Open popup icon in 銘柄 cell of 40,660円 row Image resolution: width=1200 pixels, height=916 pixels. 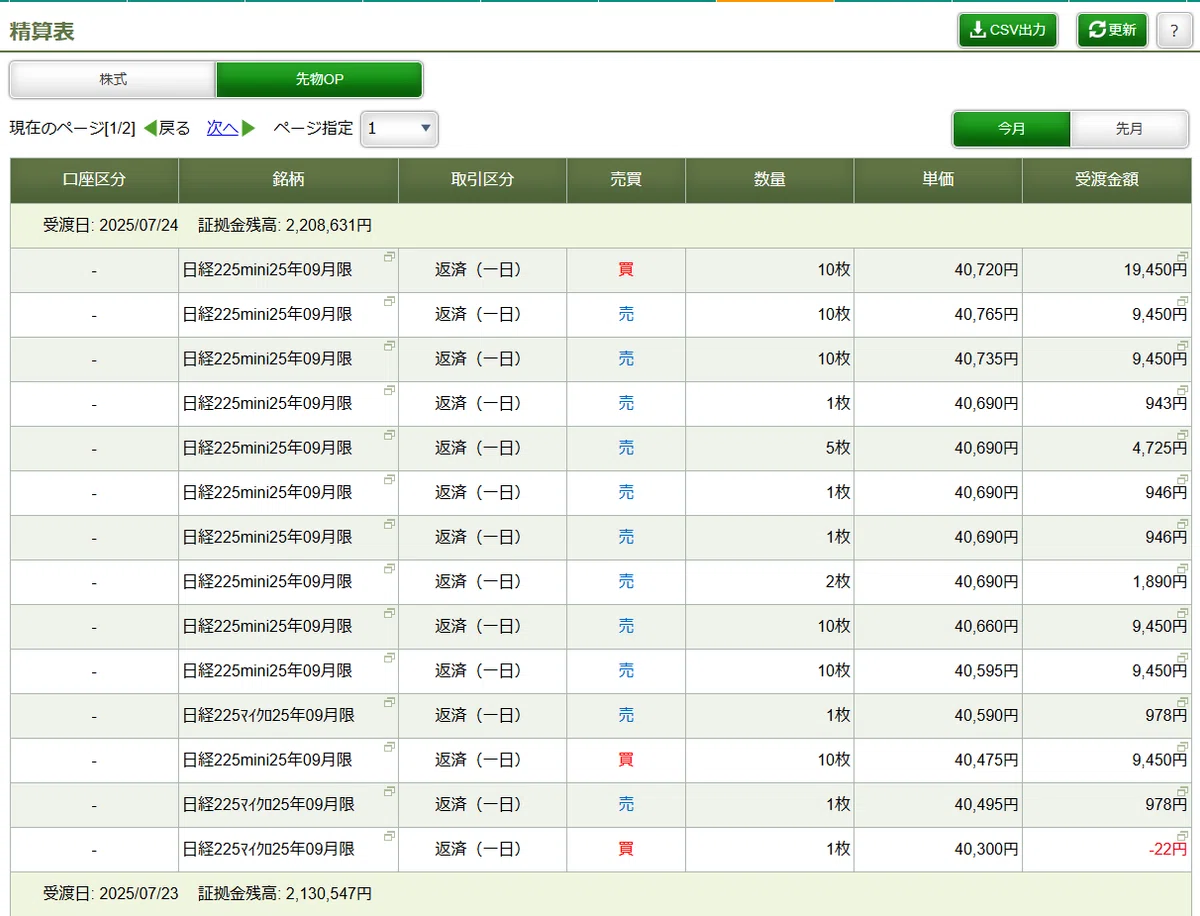[x=389, y=612]
